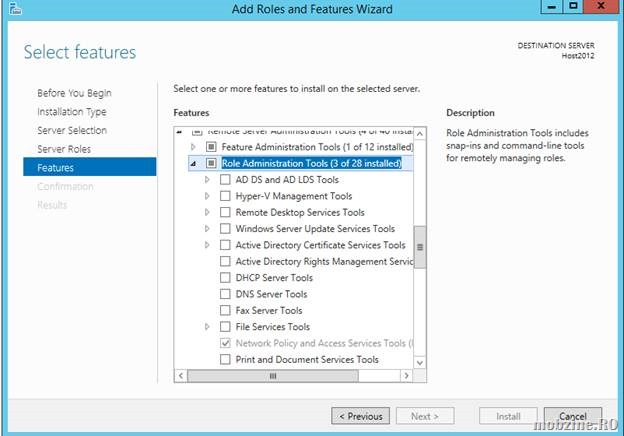Expand AD DS and AD LDS Tools

pos(207,179)
